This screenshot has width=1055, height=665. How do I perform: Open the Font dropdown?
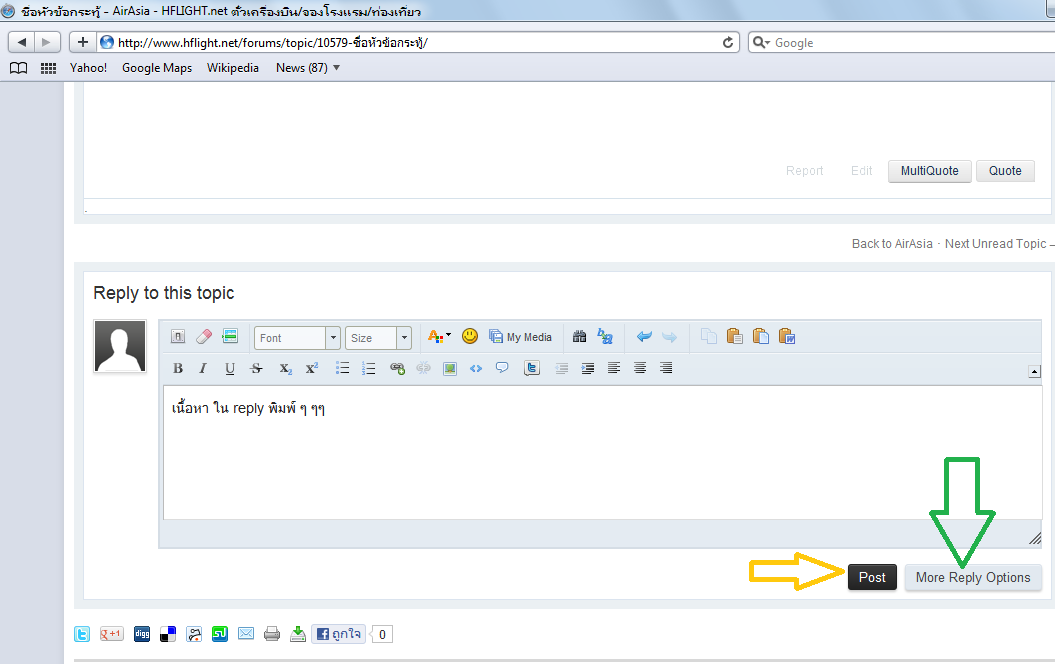297,338
